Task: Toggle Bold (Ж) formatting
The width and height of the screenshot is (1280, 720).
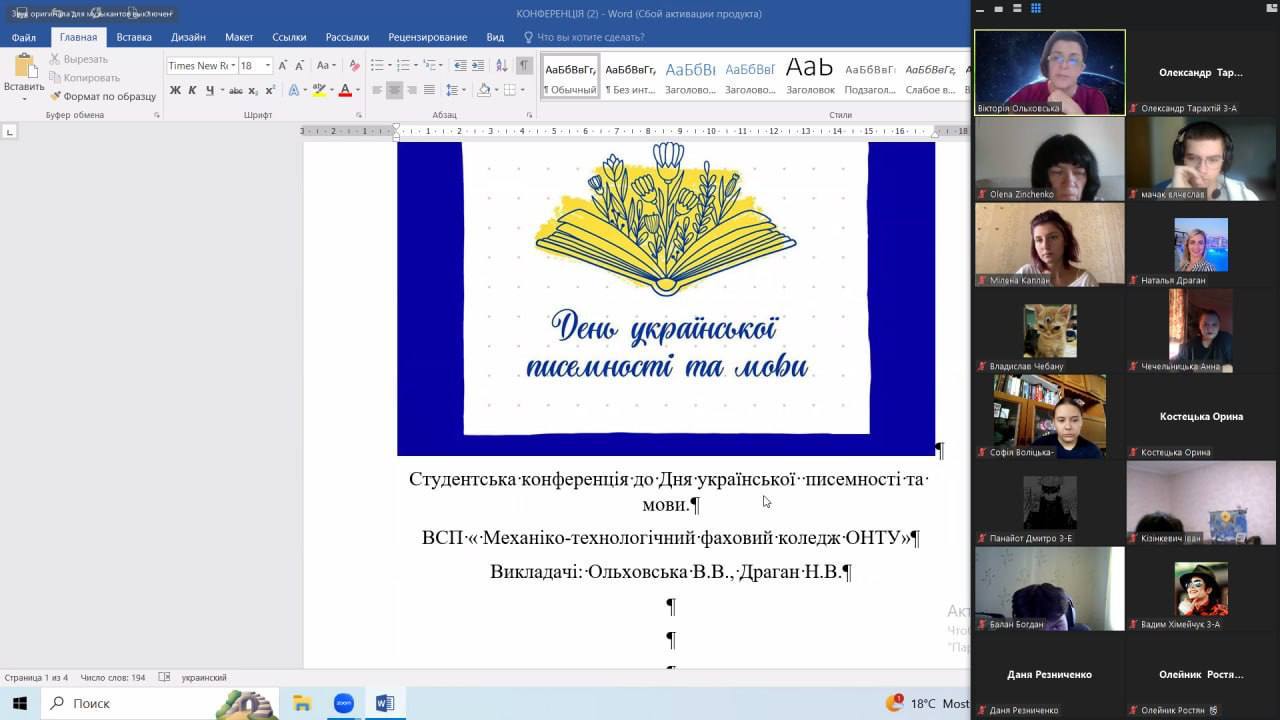Action: coord(175,90)
